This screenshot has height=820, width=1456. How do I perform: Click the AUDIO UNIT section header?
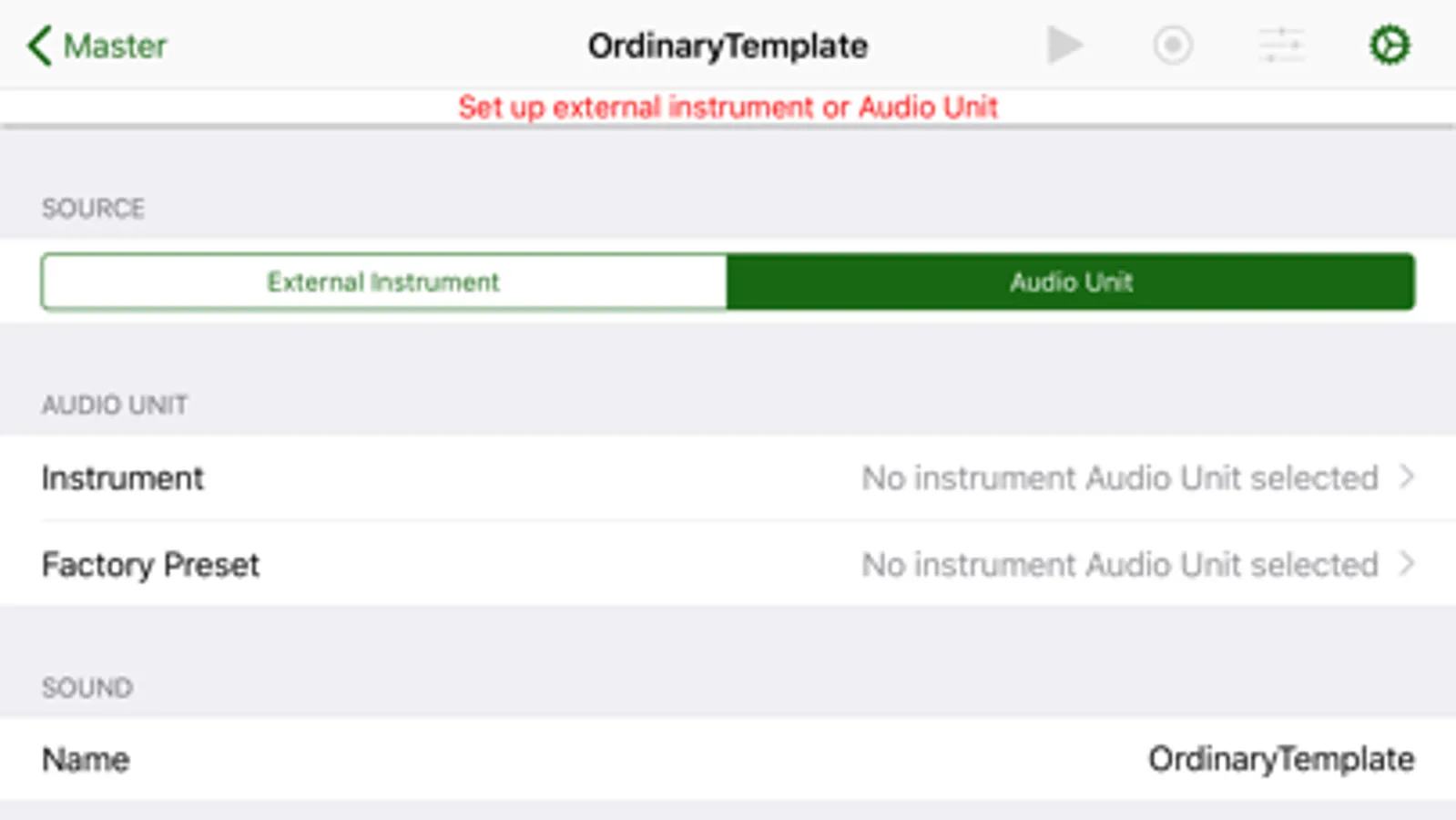[115, 405]
